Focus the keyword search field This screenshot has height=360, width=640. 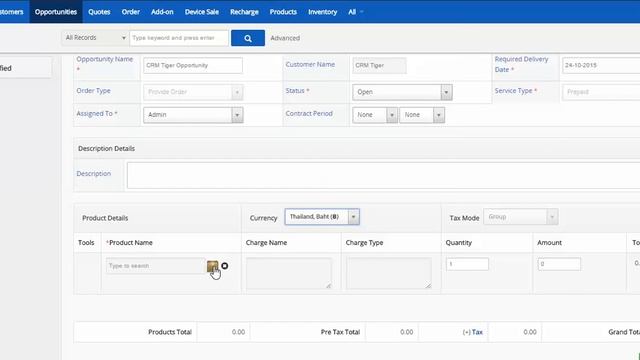tap(179, 38)
